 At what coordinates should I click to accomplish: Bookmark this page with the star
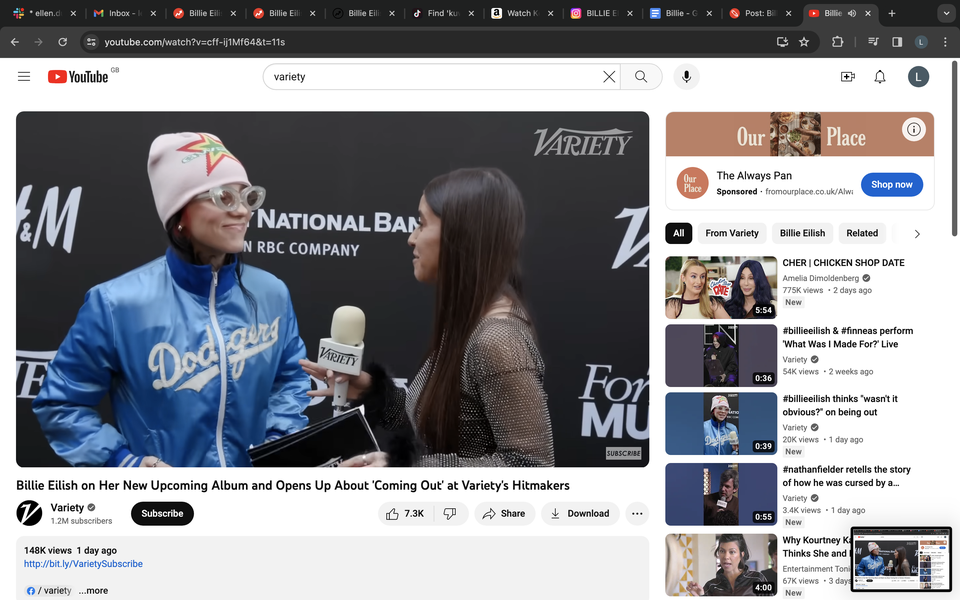[804, 42]
